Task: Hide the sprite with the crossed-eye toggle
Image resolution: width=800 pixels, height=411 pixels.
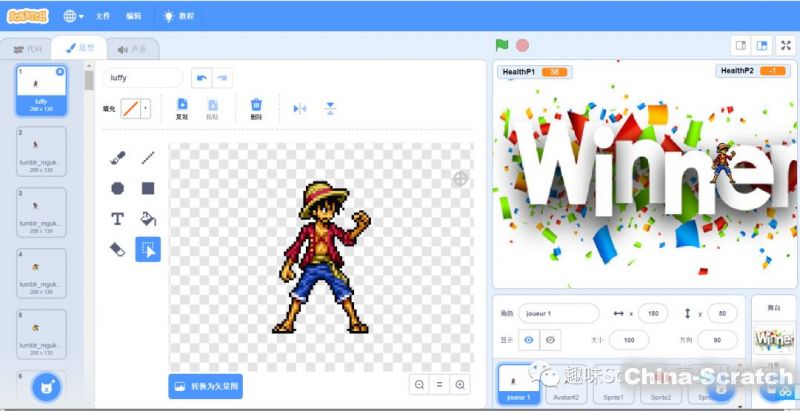Action: 550,340
